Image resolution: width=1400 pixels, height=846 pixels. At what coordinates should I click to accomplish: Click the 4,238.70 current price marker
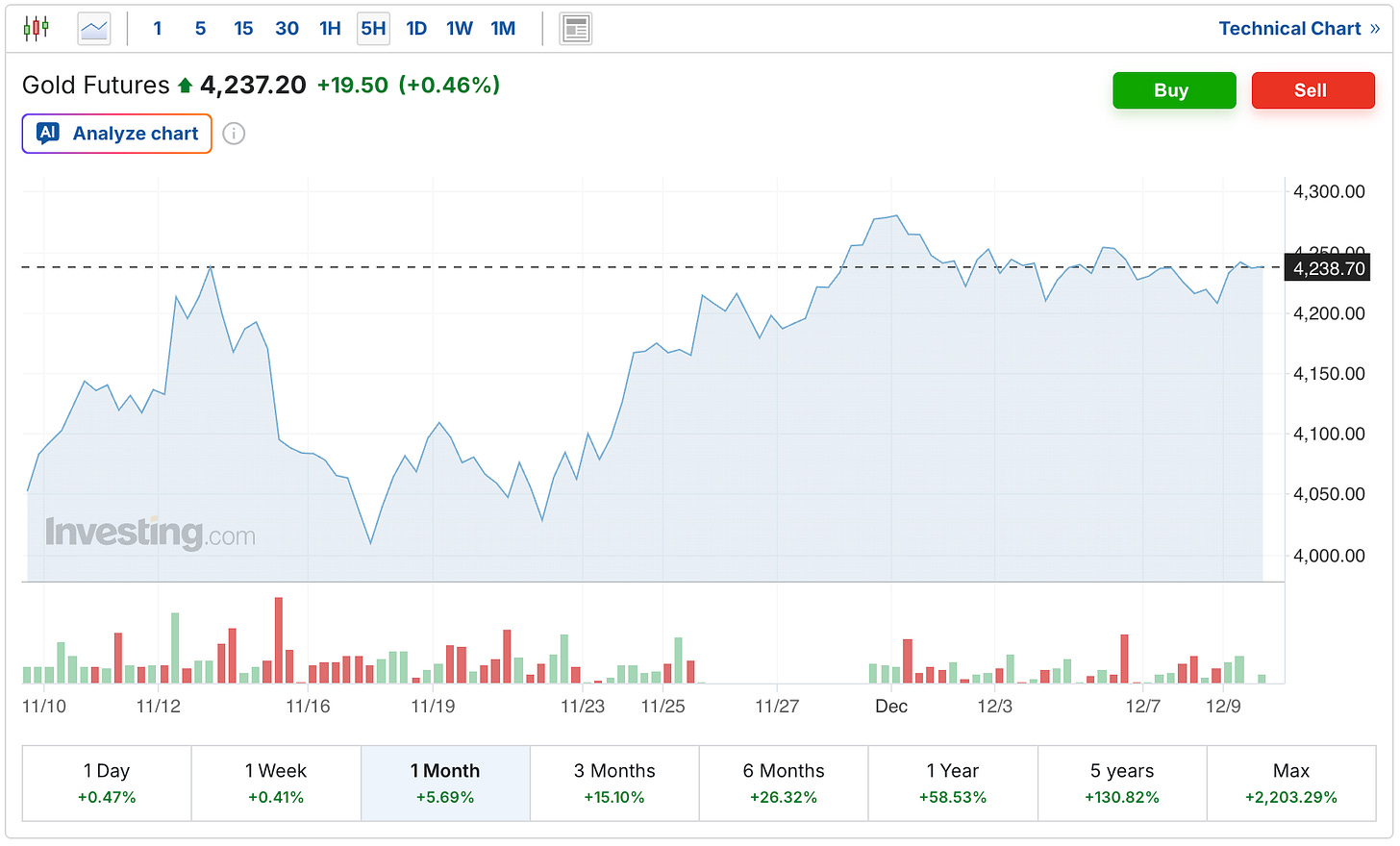(x=1329, y=268)
